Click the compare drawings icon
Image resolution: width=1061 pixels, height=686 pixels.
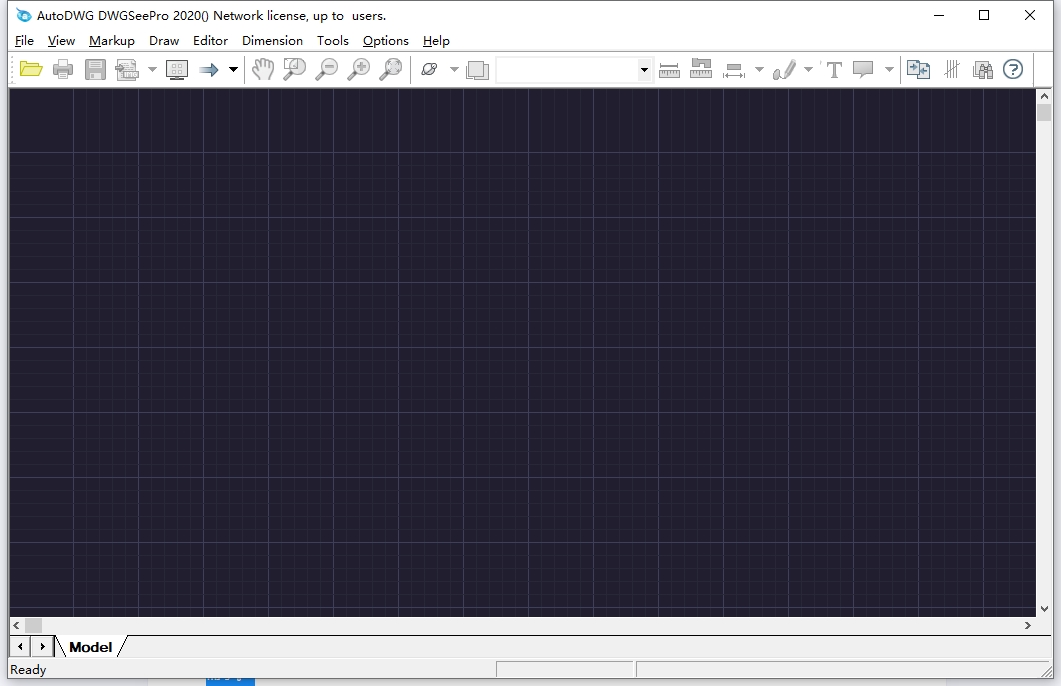[918, 69]
